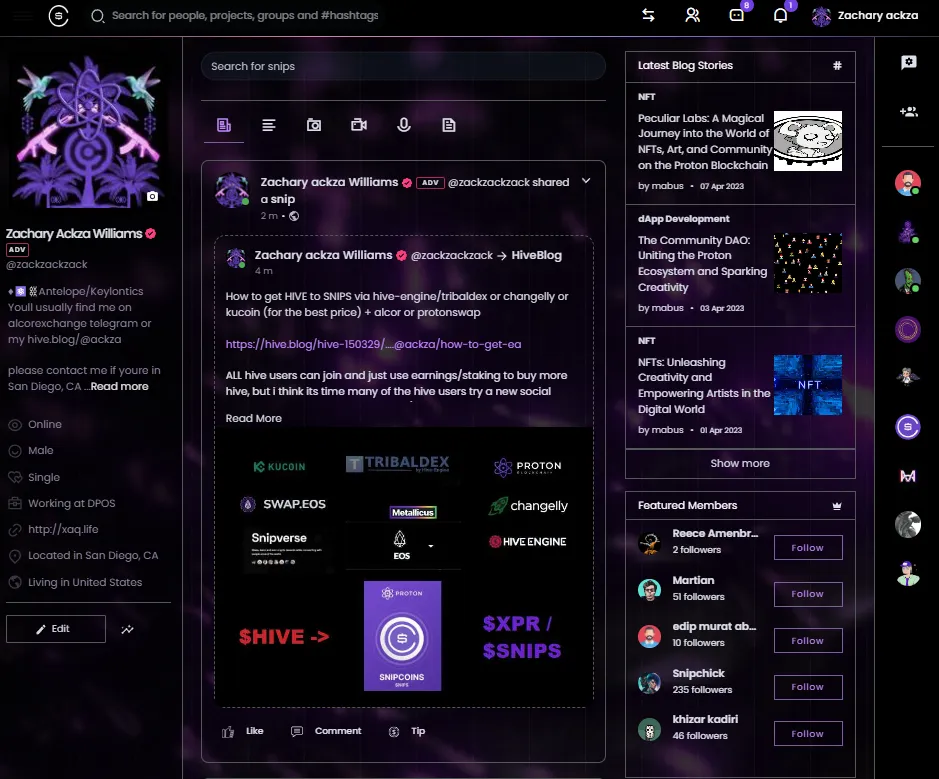Image resolution: width=939 pixels, height=779 pixels.
Task: Select the text posts filter tab
Action: click(269, 125)
